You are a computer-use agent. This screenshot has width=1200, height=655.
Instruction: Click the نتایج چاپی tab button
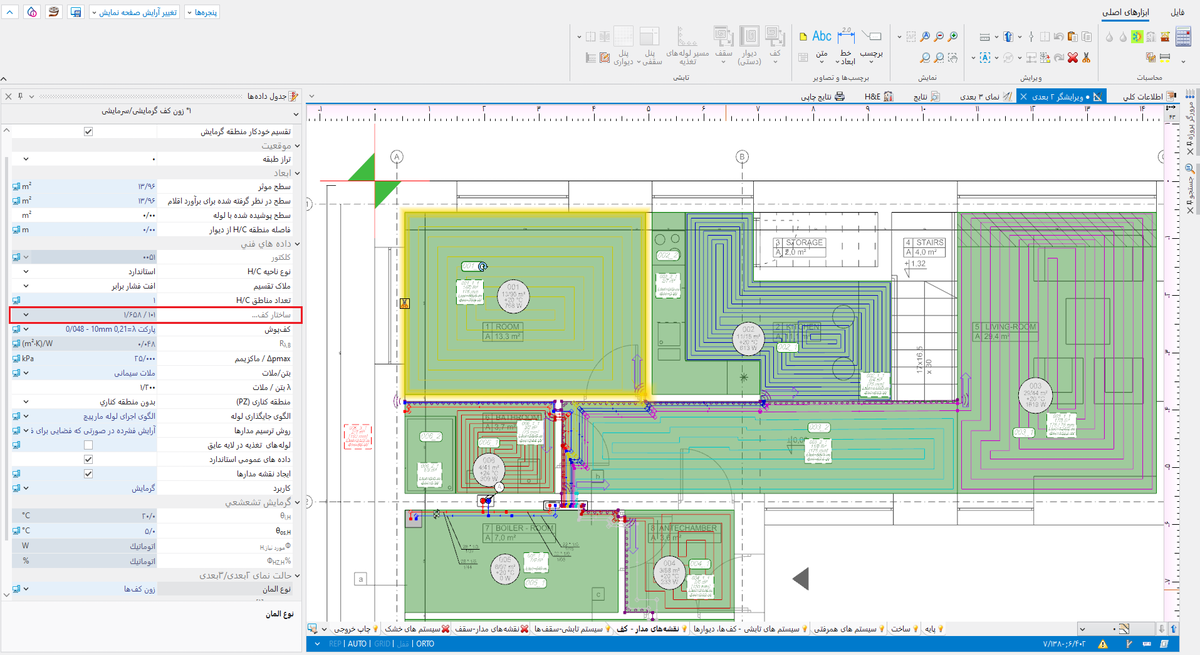pyautogui.click(x=821, y=96)
